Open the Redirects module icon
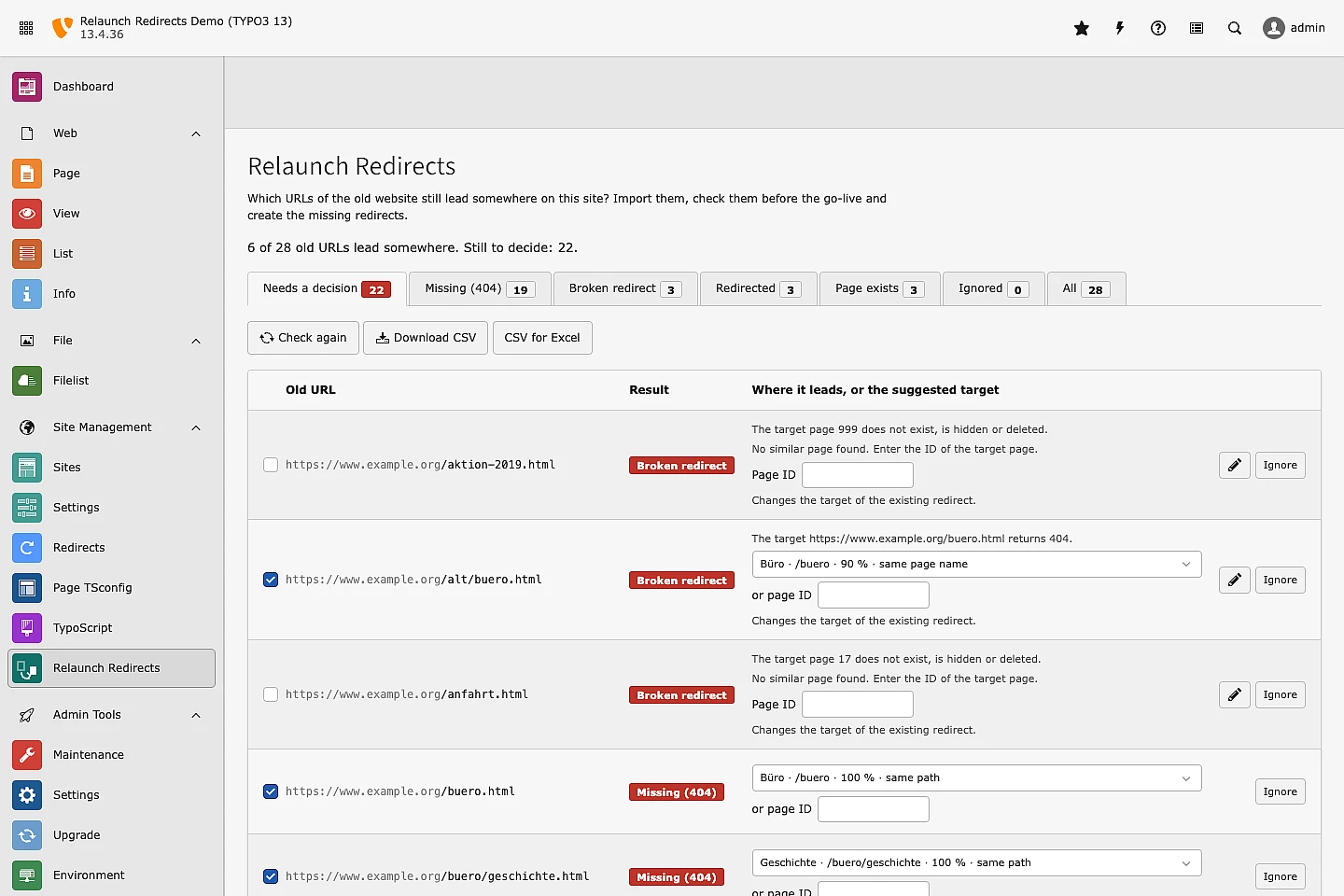This screenshot has height=896, width=1344. pos(27,548)
